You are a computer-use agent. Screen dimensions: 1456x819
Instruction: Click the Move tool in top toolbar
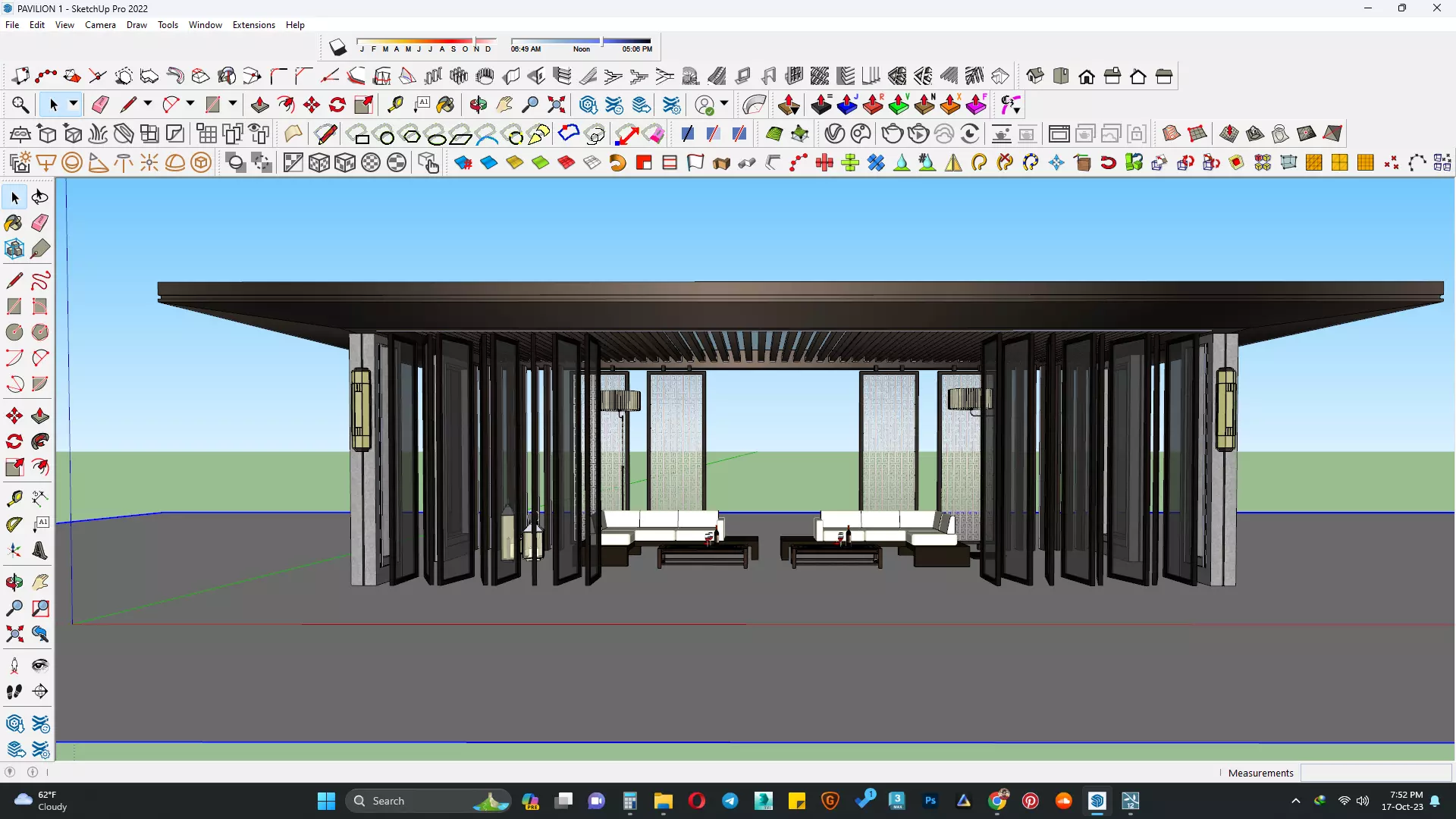point(312,105)
